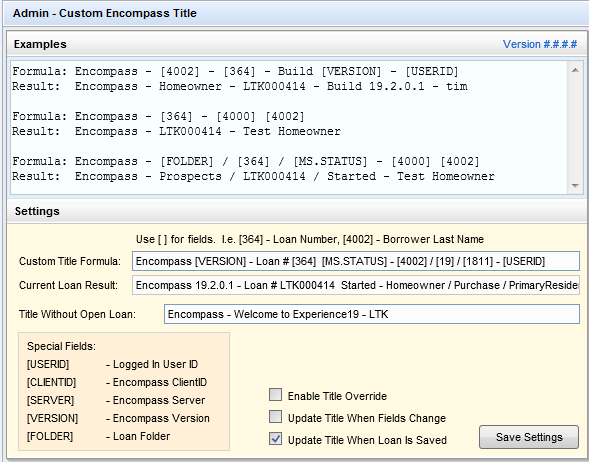The width and height of the screenshot is (589, 462).
Task: Check Update Title When Fields Change
Action: [x=275, y=417]
